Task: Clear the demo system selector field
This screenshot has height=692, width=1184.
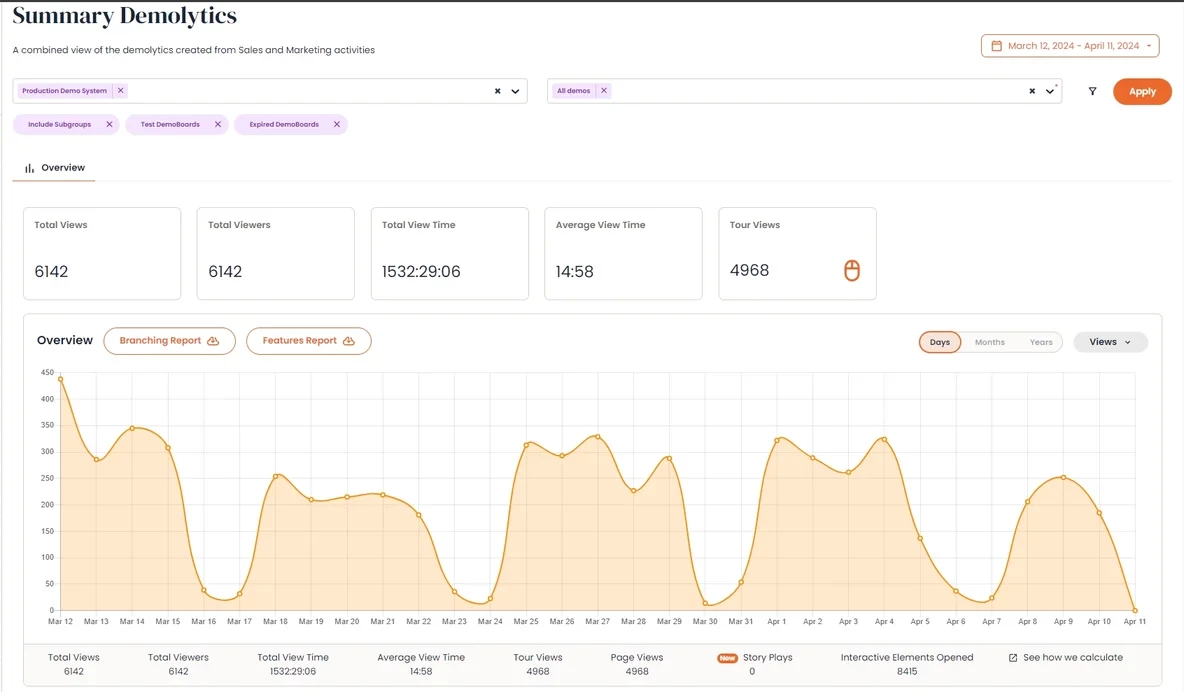Action: point(497,91)
